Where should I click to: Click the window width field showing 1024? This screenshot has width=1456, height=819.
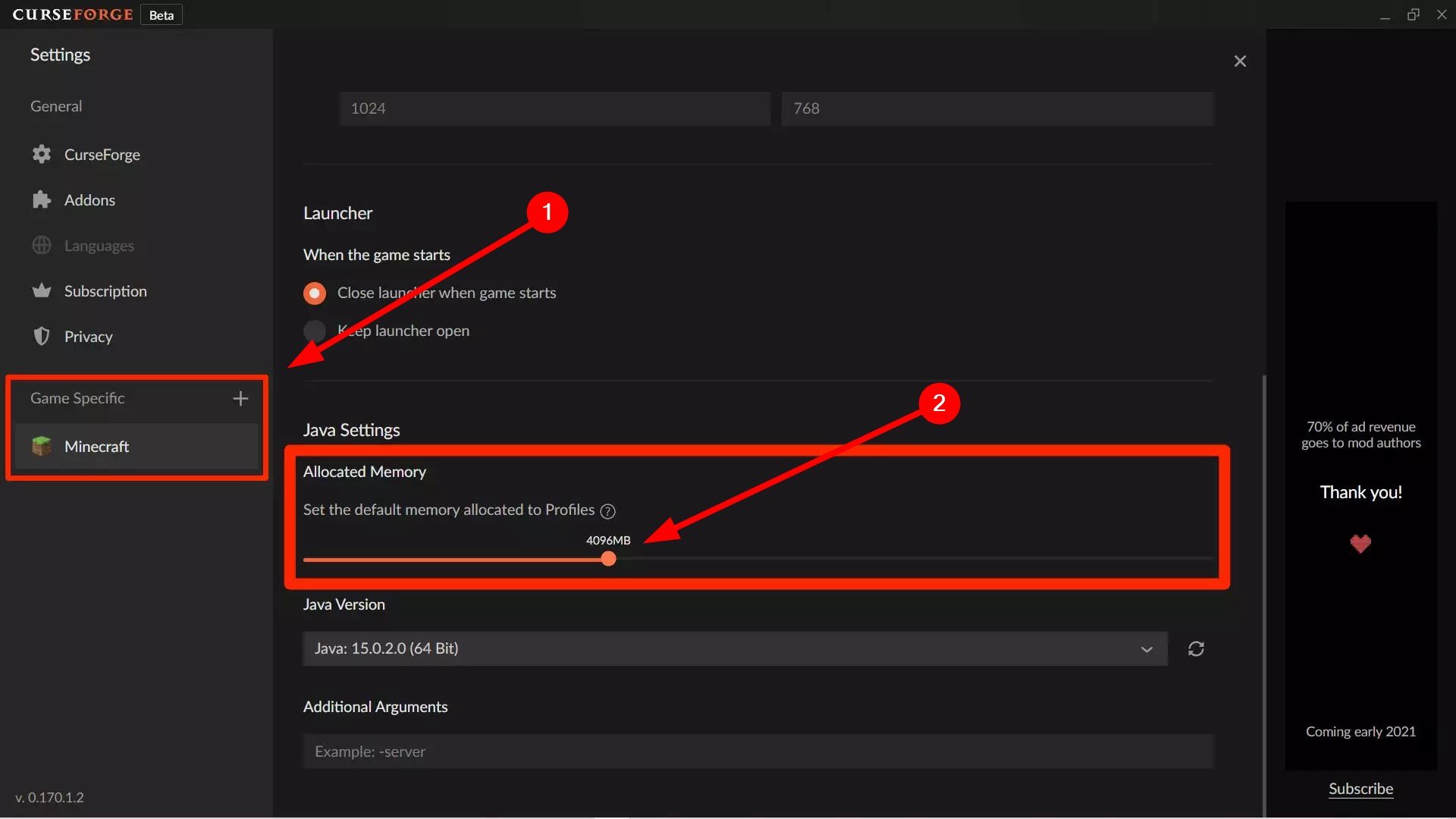[x=554, y=108]
